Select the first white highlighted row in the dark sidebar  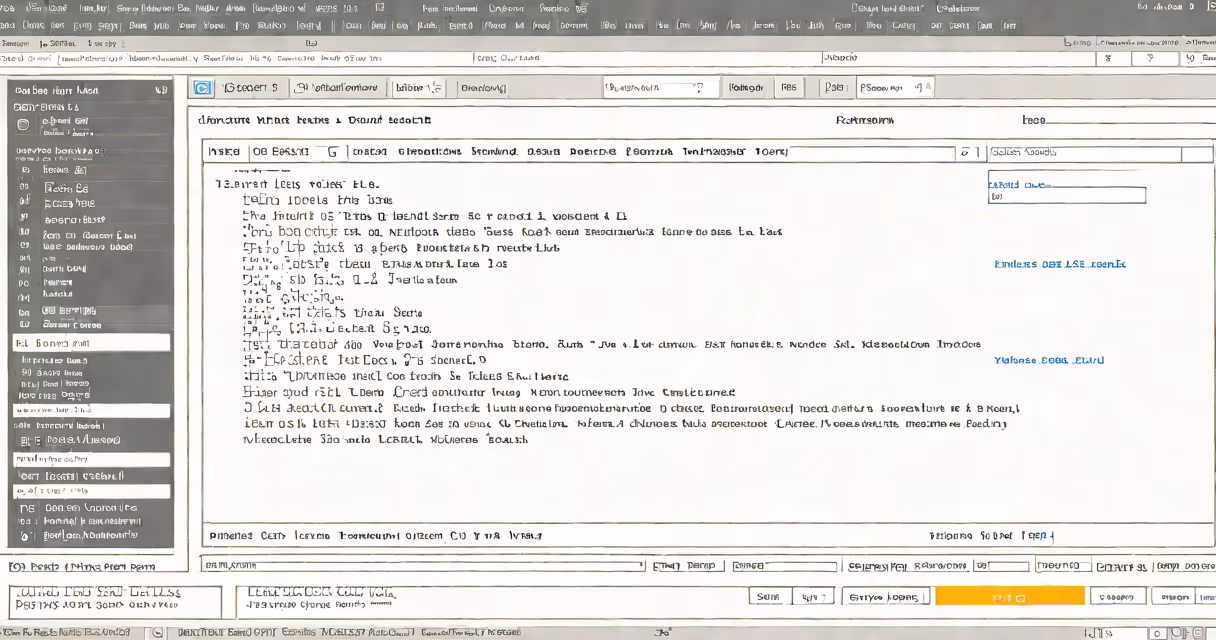pos(92,343)
